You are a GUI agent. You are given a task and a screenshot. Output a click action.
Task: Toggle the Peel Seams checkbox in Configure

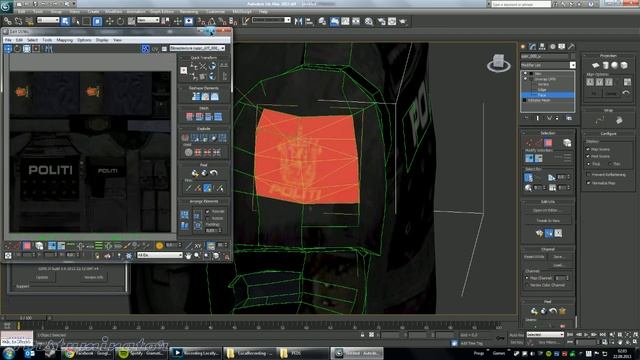pos(588,156)
